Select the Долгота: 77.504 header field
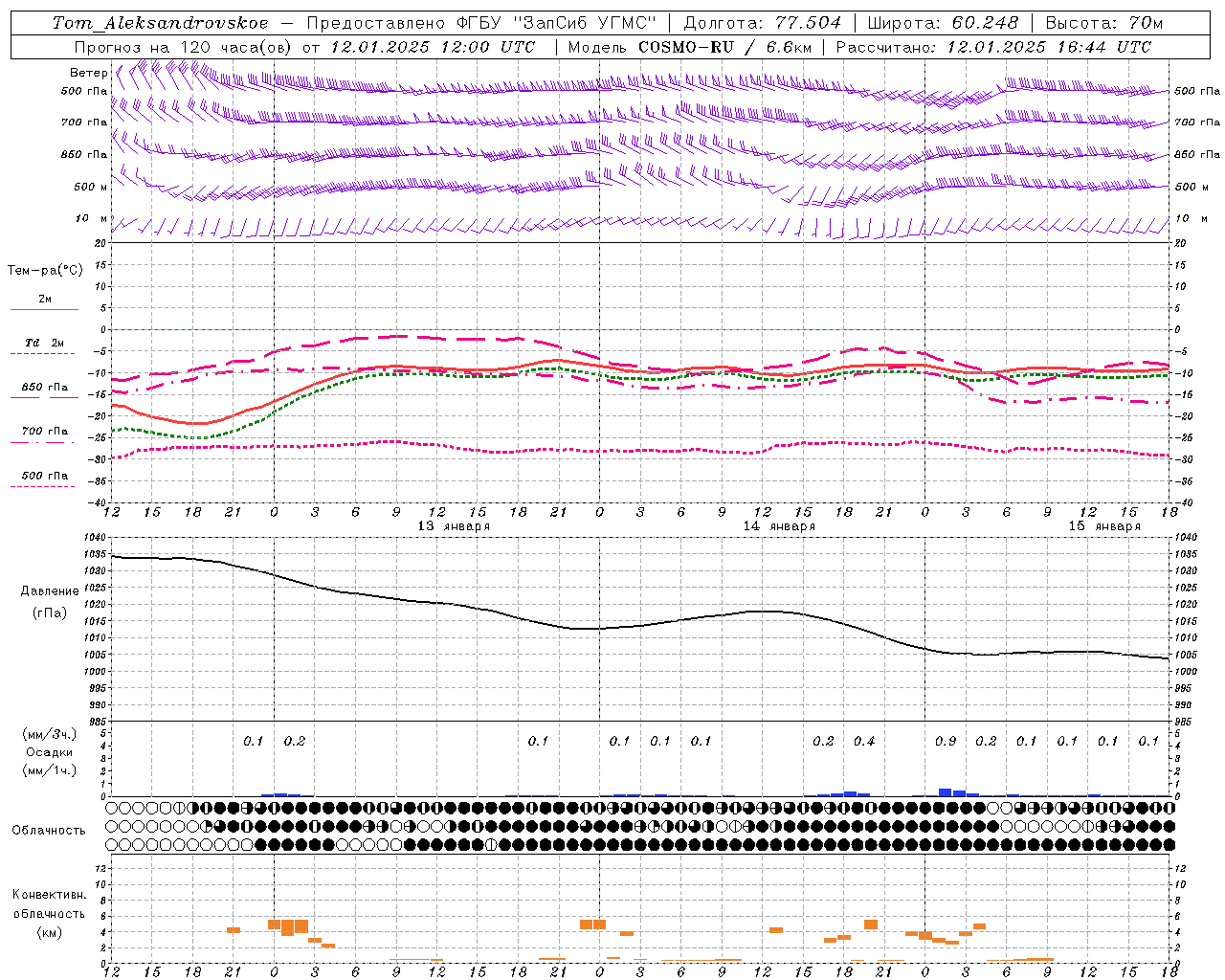The height and width of the screenshot is (980, 1225). point(763,23)
